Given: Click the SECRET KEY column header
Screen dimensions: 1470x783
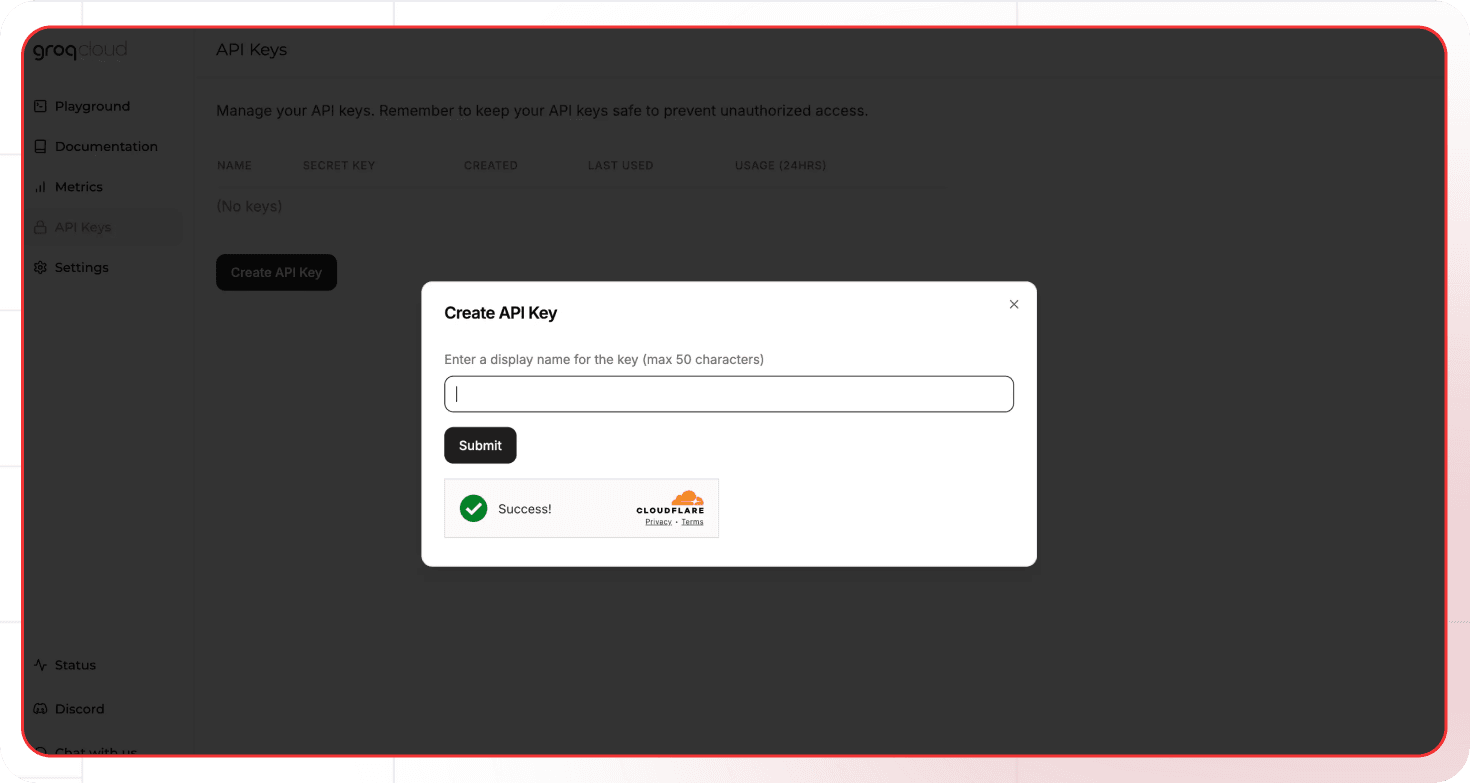Looking at the screenshot, I should tap(339, 166).
